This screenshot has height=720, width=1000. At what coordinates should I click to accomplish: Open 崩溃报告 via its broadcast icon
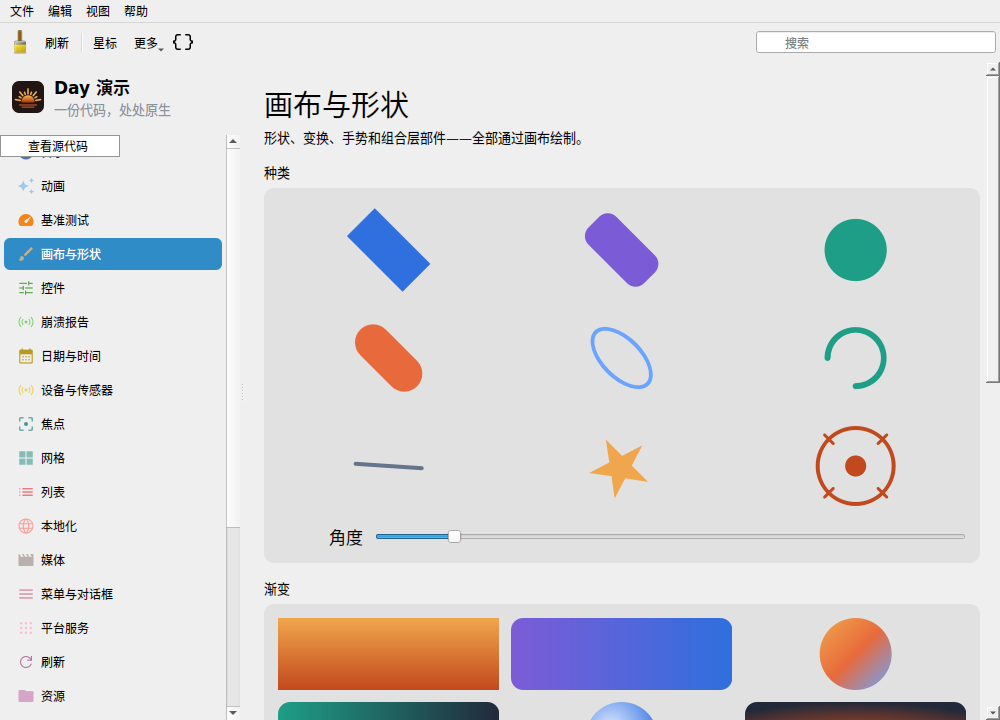pyautogui.click(x=26, y=322)
